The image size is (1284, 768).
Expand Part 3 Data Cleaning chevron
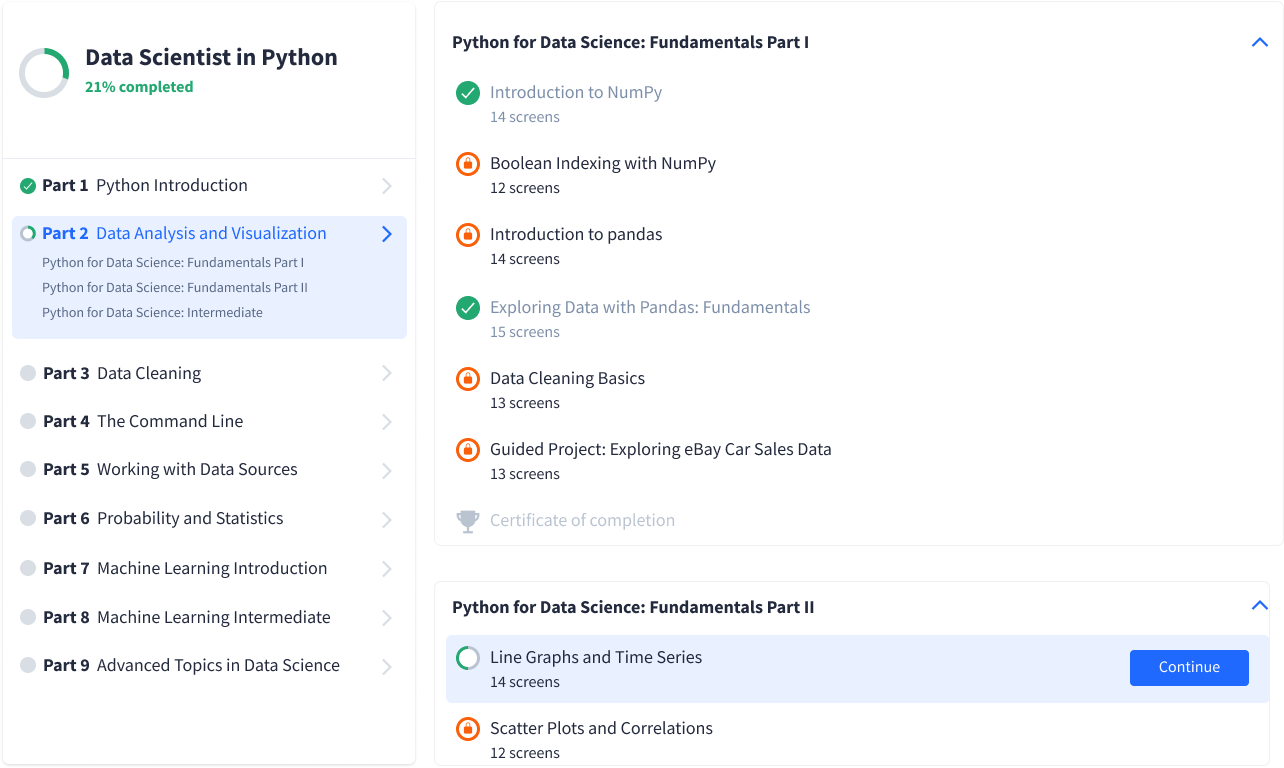(x=387, y=373)
